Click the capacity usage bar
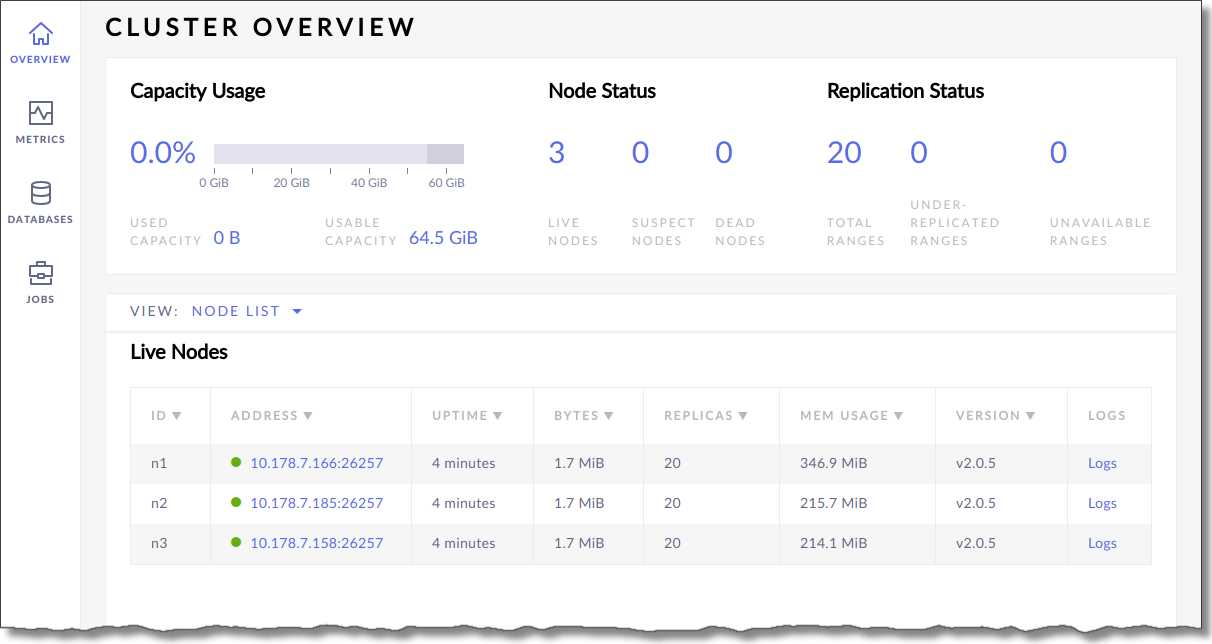The width and height of the screenshot is (1212, 644). coord(338,154)
